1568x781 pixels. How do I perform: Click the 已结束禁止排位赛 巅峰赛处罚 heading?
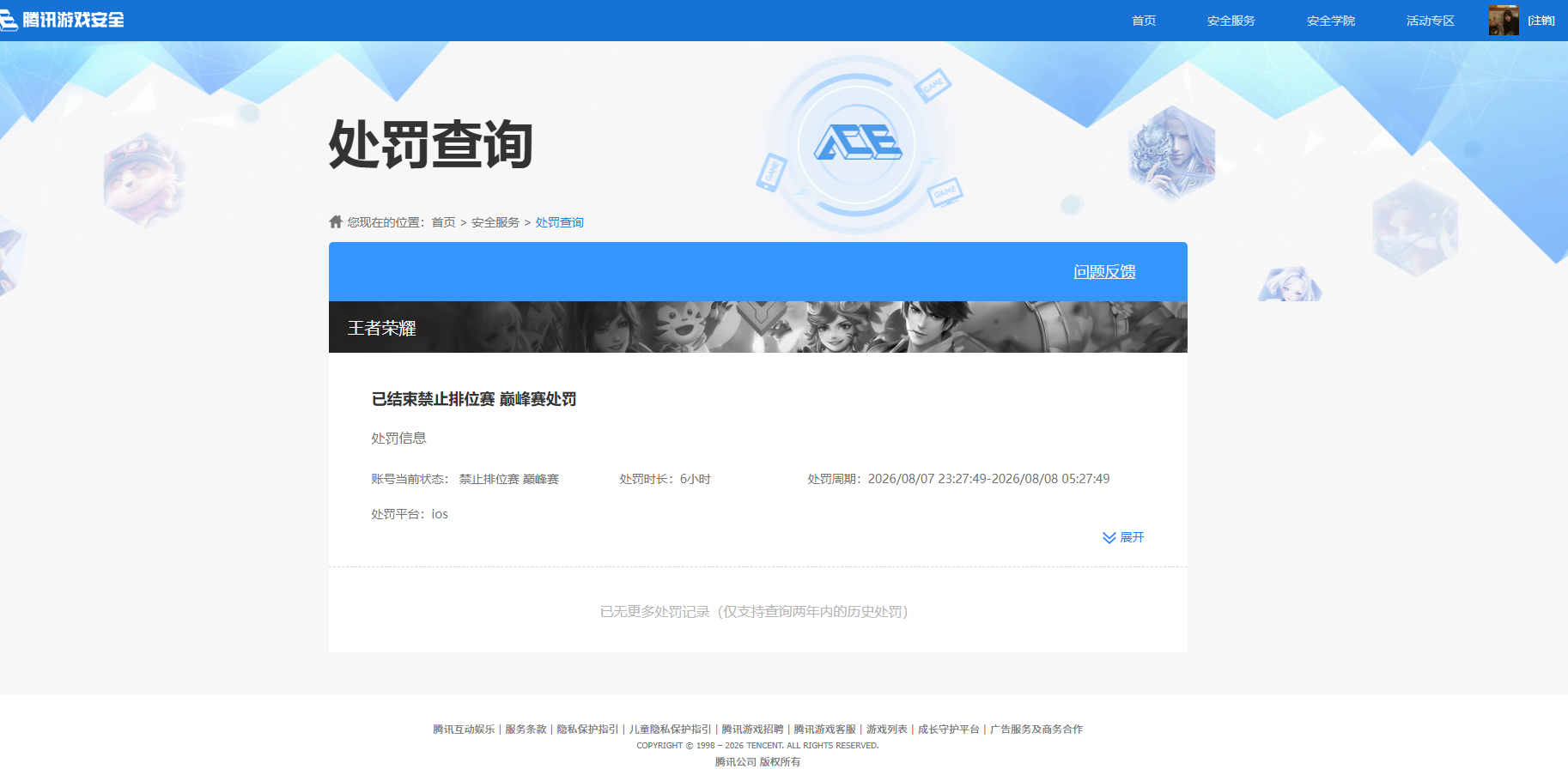474,399
